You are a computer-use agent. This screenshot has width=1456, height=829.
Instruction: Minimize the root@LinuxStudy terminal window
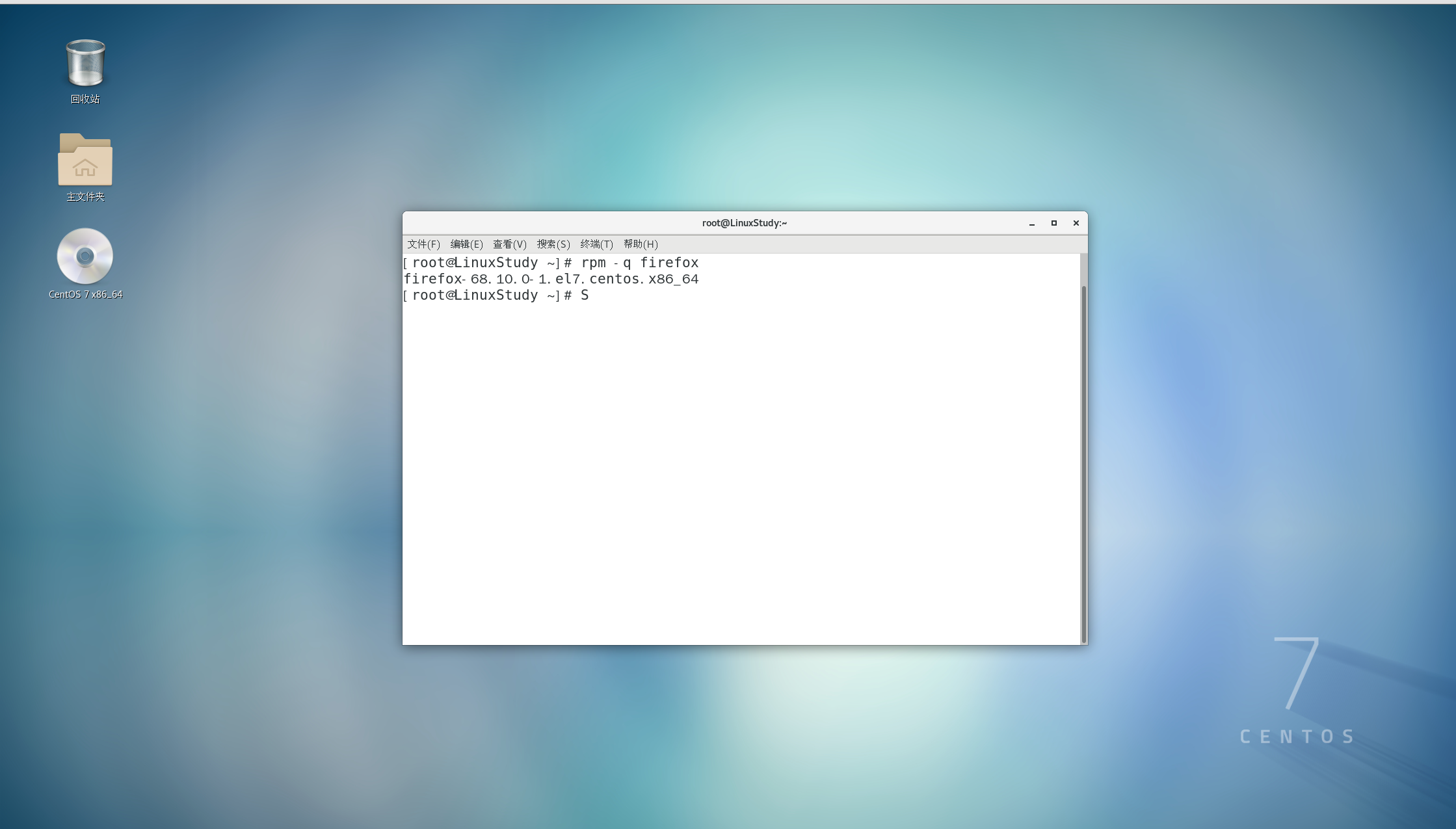coord(1032,223)
